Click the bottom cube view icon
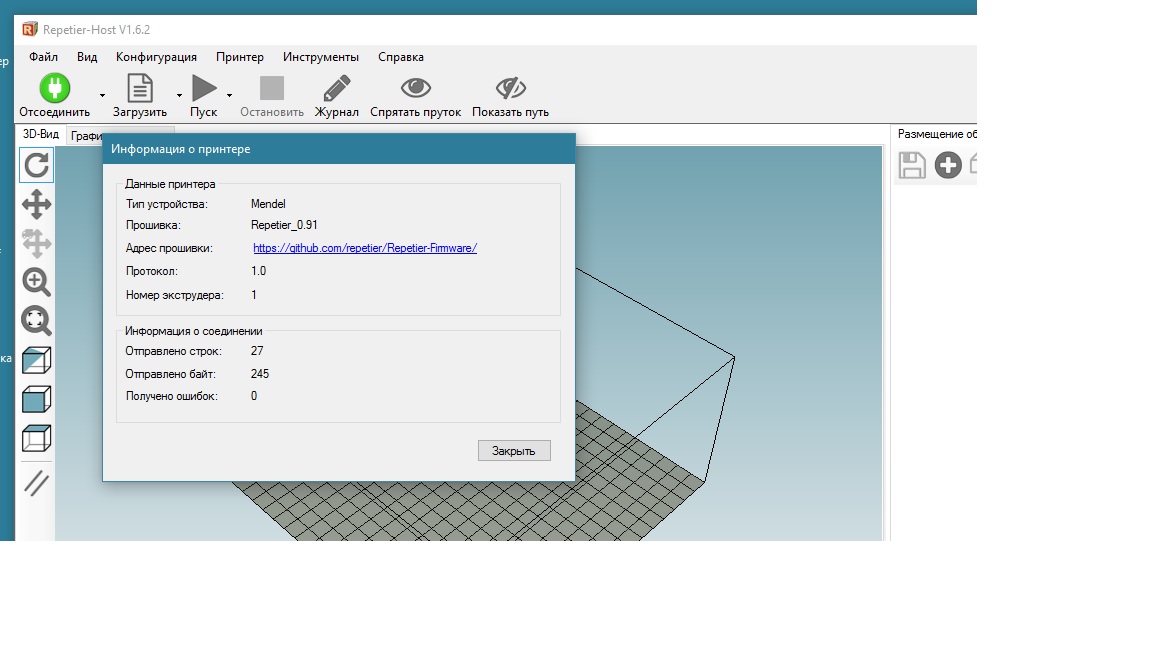1152x648 pixels. pyautogui.click(x=37, y=438)
